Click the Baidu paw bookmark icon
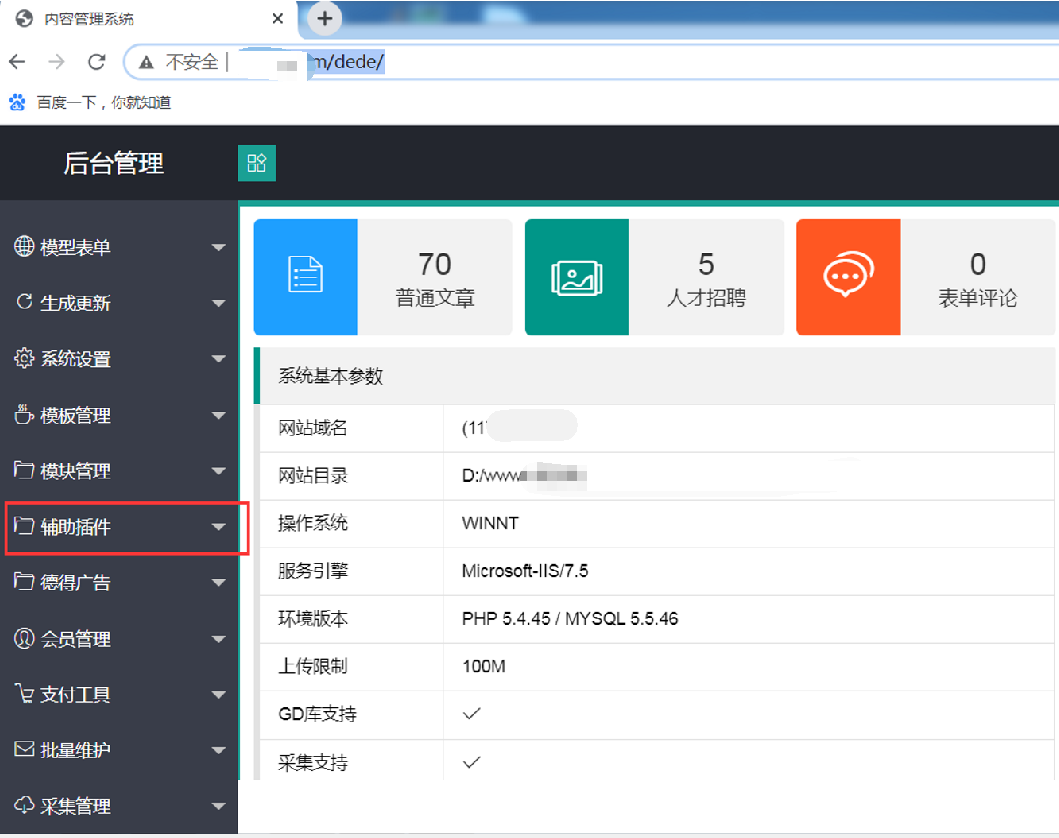The height and width of the screenshot is (838, 1059). (17, 102)
